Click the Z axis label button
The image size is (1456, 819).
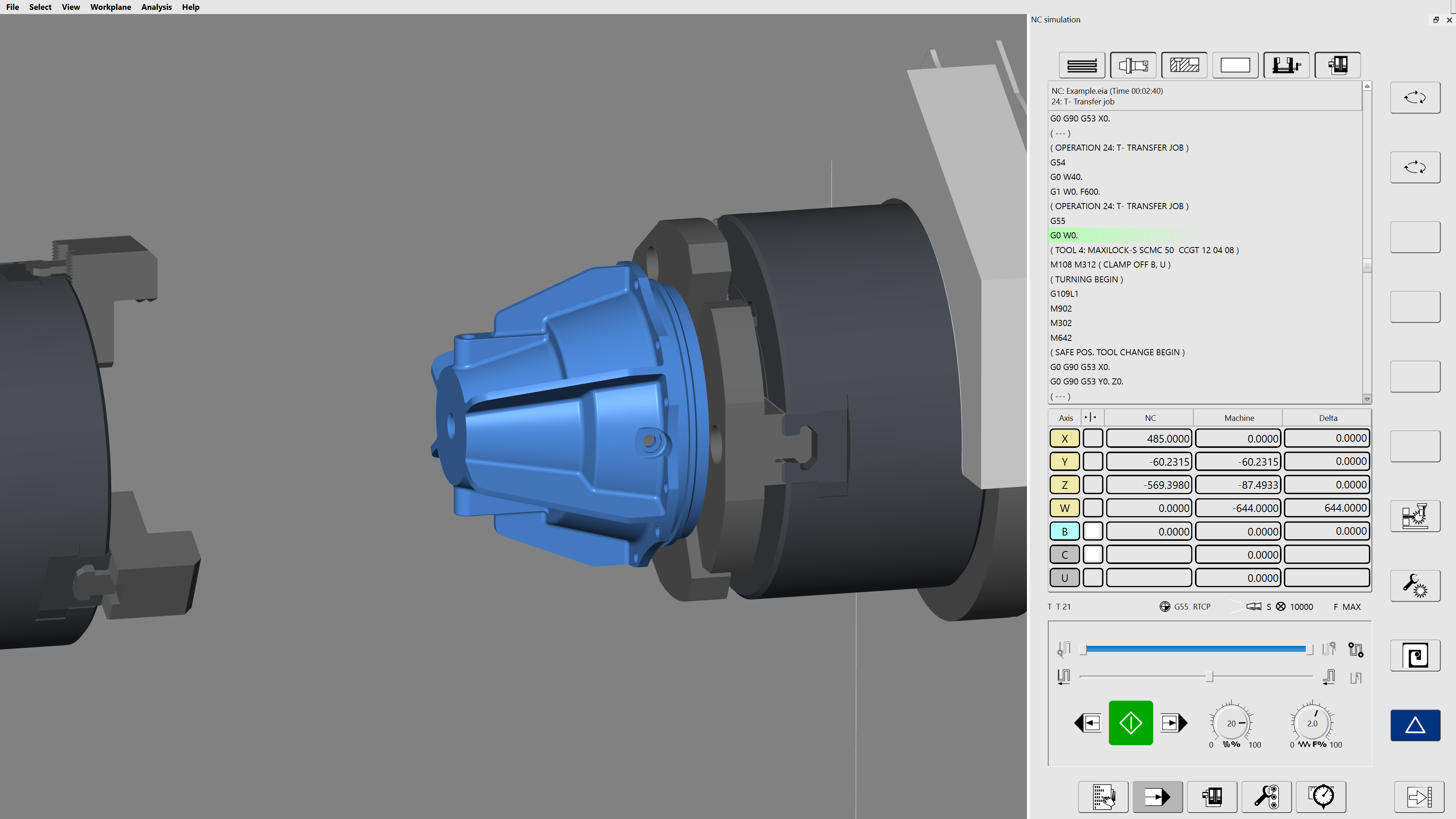(x=1064, y=485)
